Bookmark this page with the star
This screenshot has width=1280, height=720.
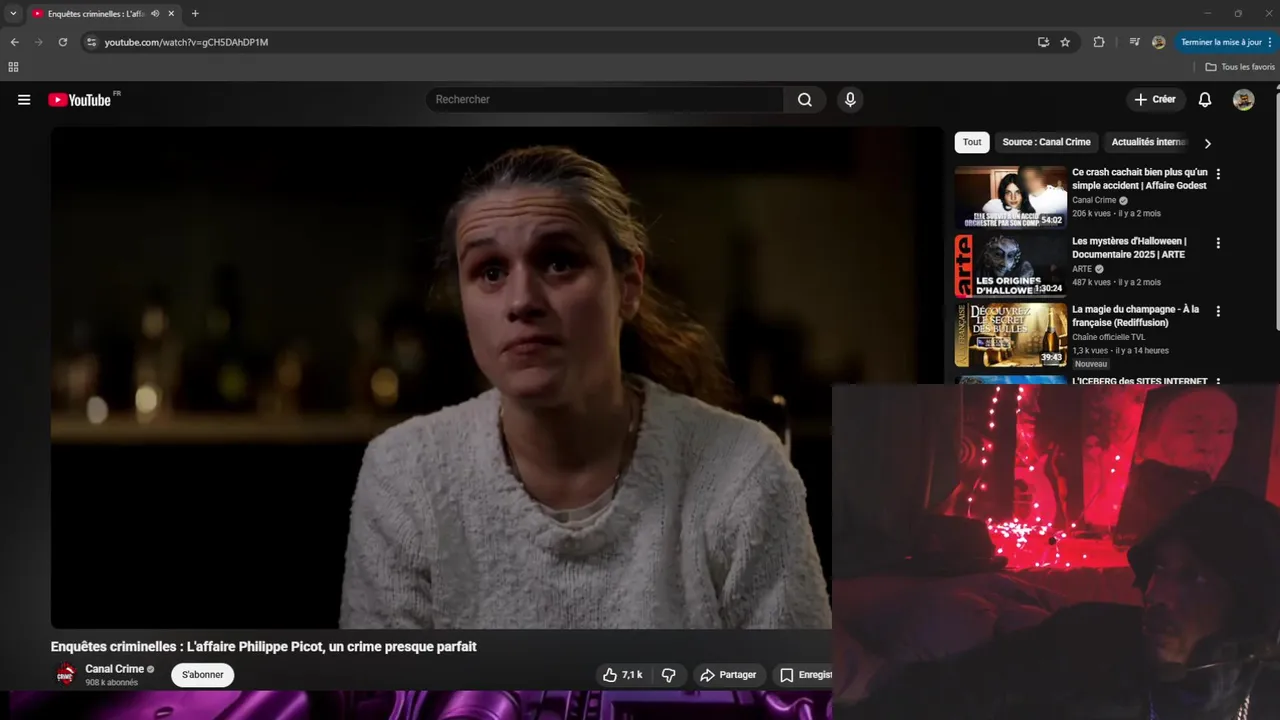tap(1065, 42)
